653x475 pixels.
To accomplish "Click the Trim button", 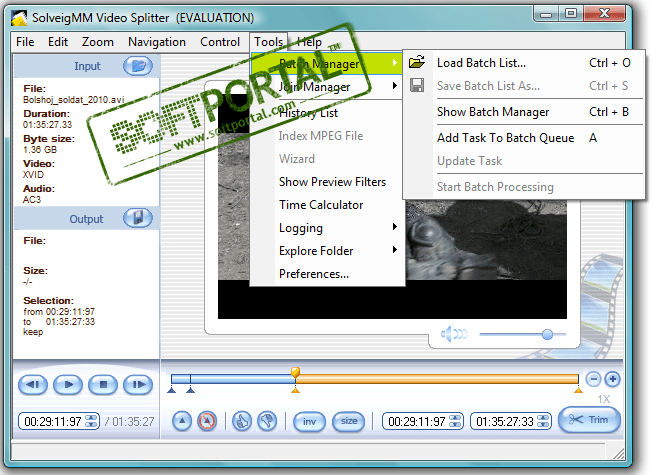I will click(589, 420).
